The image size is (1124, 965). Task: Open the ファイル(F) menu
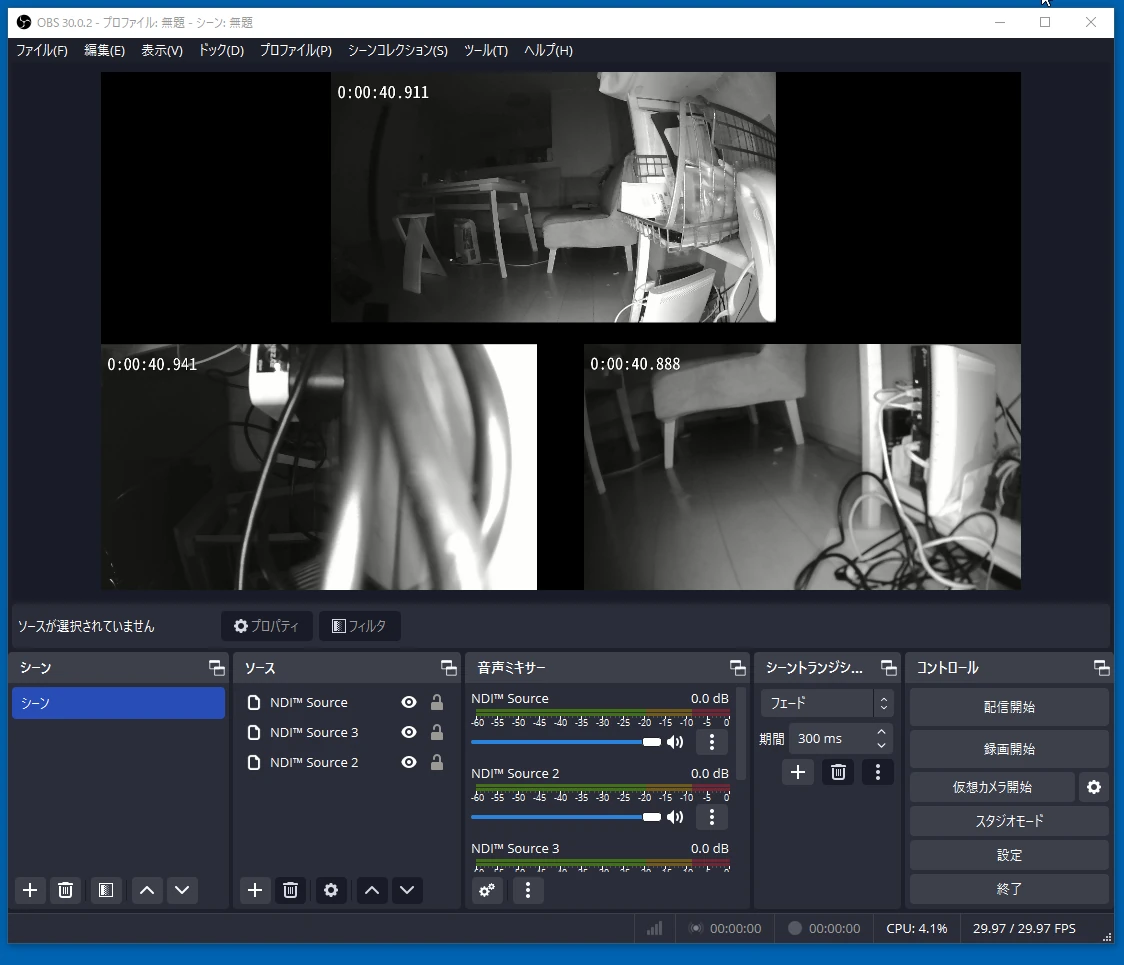[42, 50]
